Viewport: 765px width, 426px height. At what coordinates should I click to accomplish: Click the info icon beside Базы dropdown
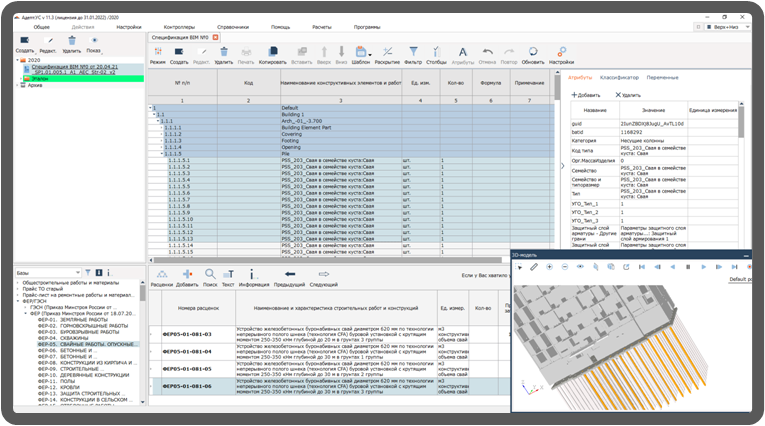pyautogui.click(x=108, y=273)
